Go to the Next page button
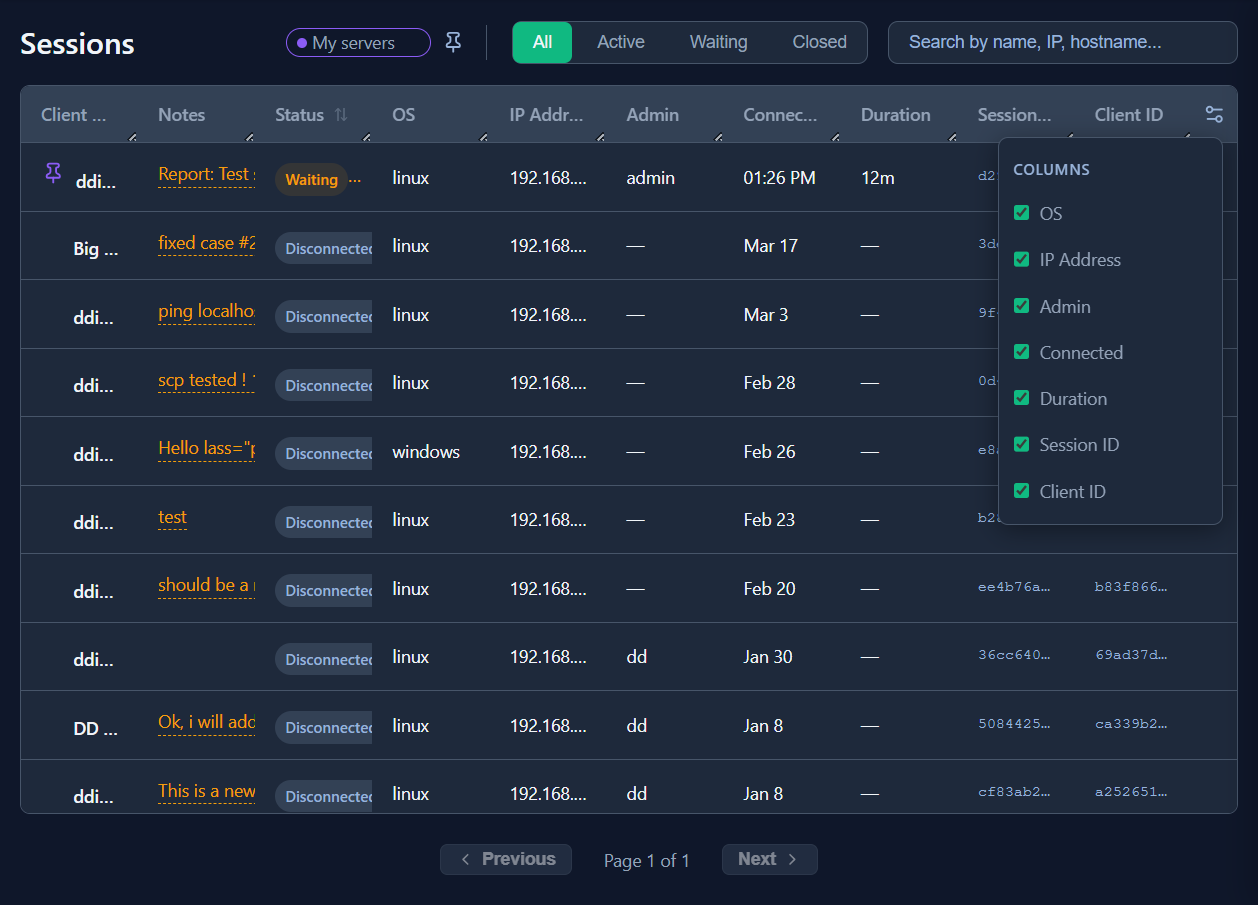 coord(769,859)
